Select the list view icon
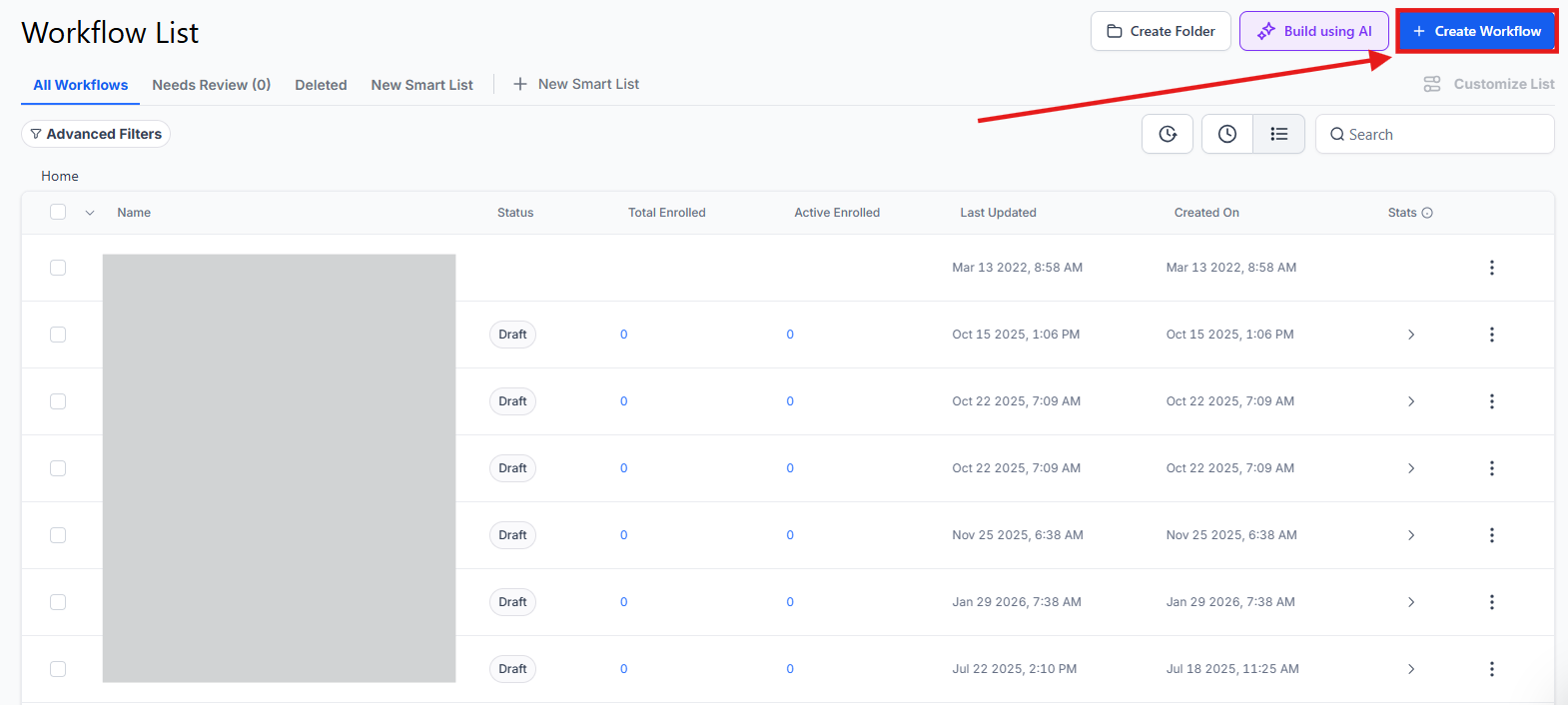This screenshot has width=1568, height=705. 1278,134
